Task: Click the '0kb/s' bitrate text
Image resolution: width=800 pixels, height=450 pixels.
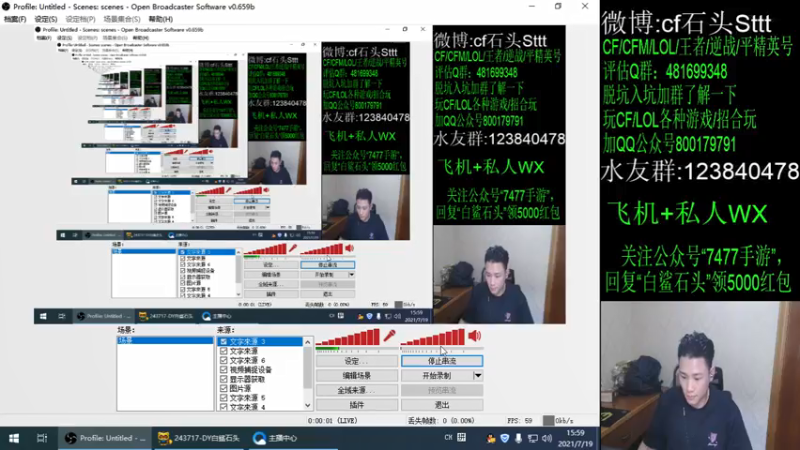Action: (564, 421)
